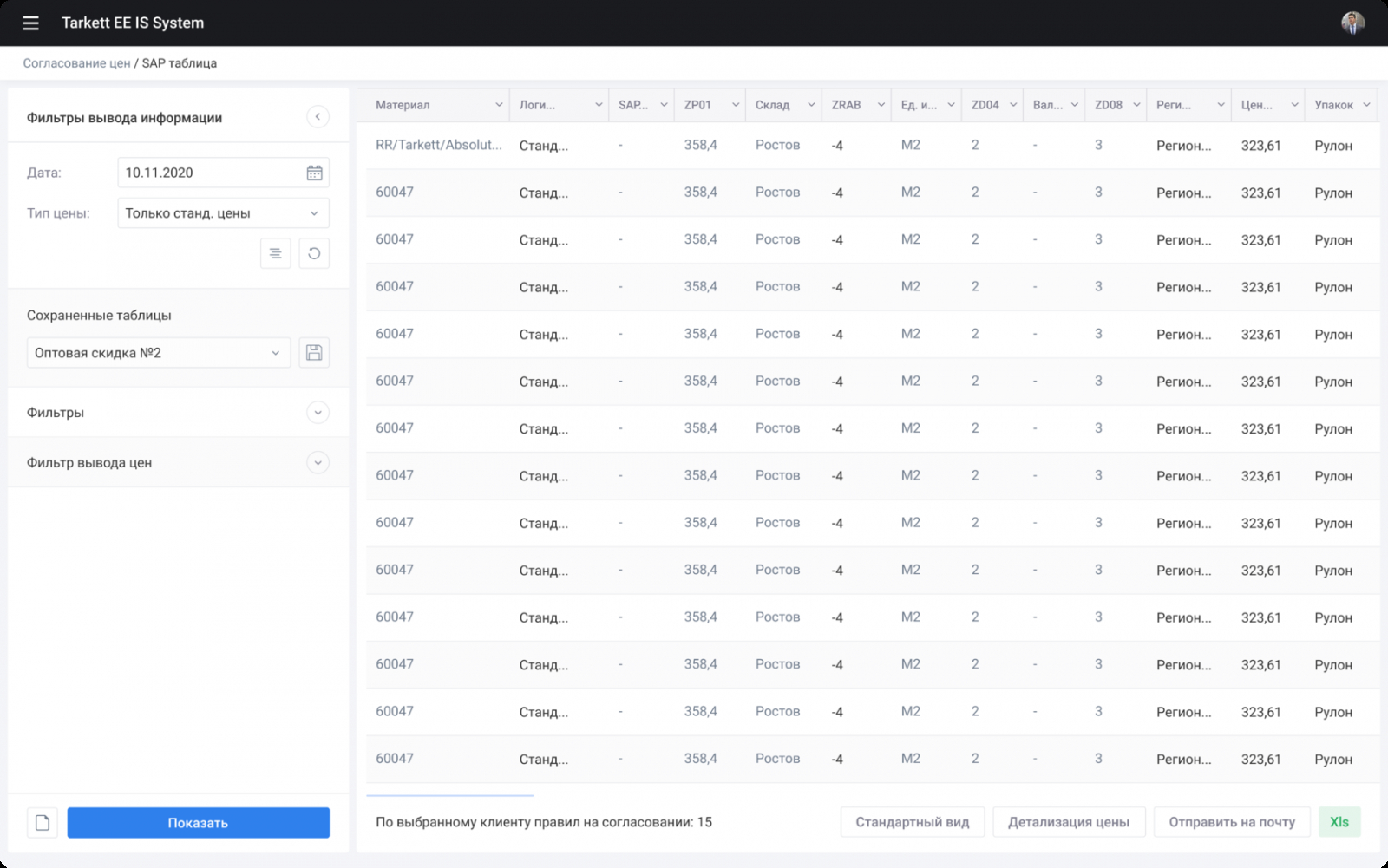Export table using the Xls button
This screenshot has width=1388, height=868.
(1339, 821)
